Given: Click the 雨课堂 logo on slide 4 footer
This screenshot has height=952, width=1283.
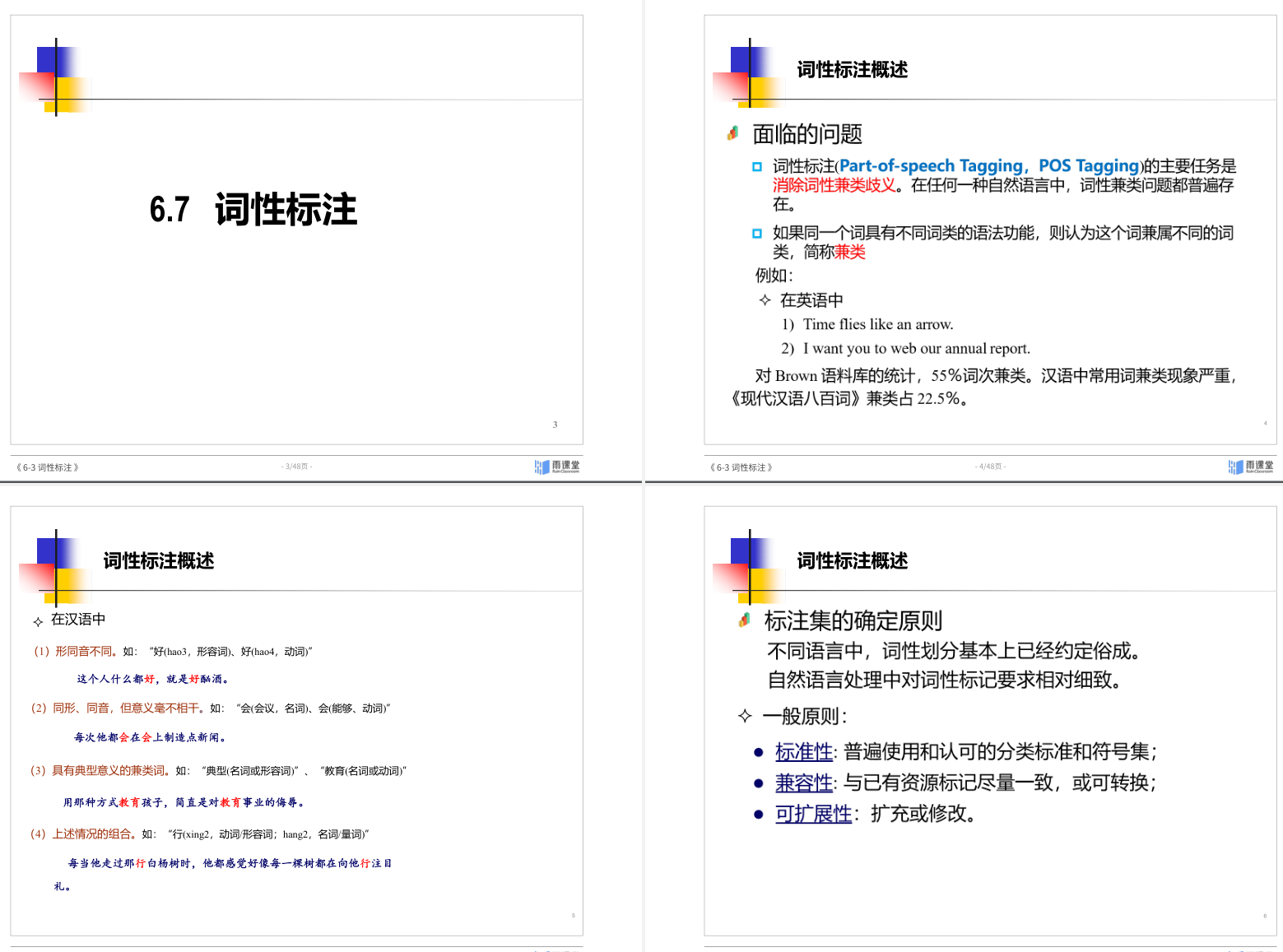Looking at the screenshot, I should (x=1251, y=467).
